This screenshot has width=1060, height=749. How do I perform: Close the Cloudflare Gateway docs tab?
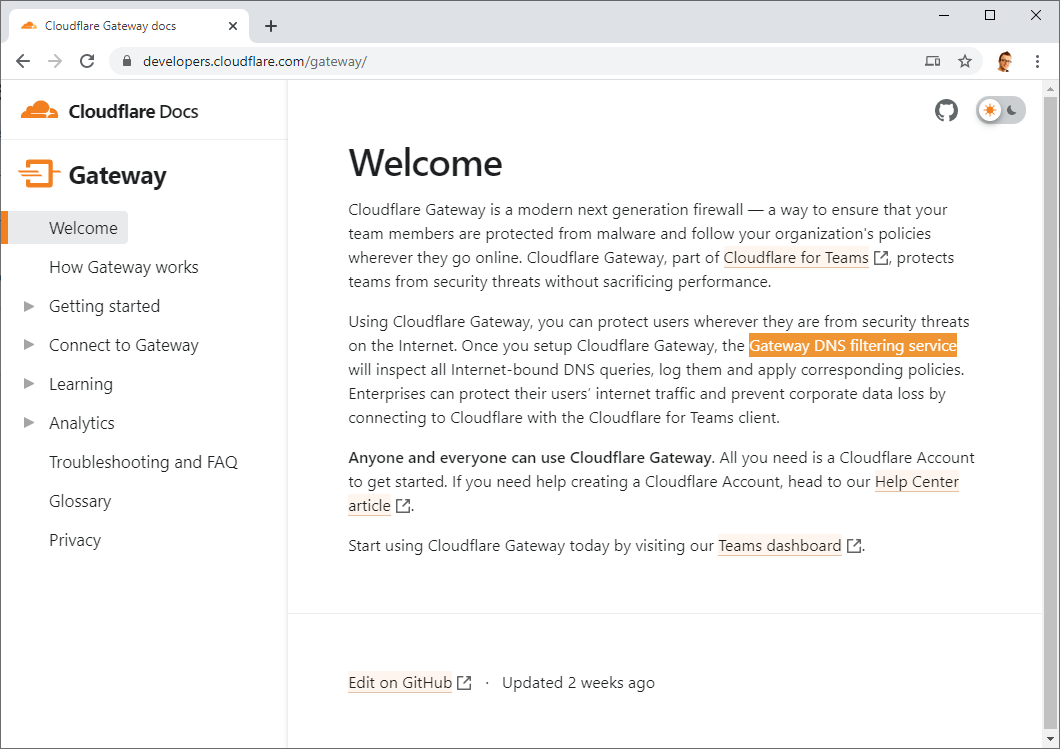(x=233, y=26)
